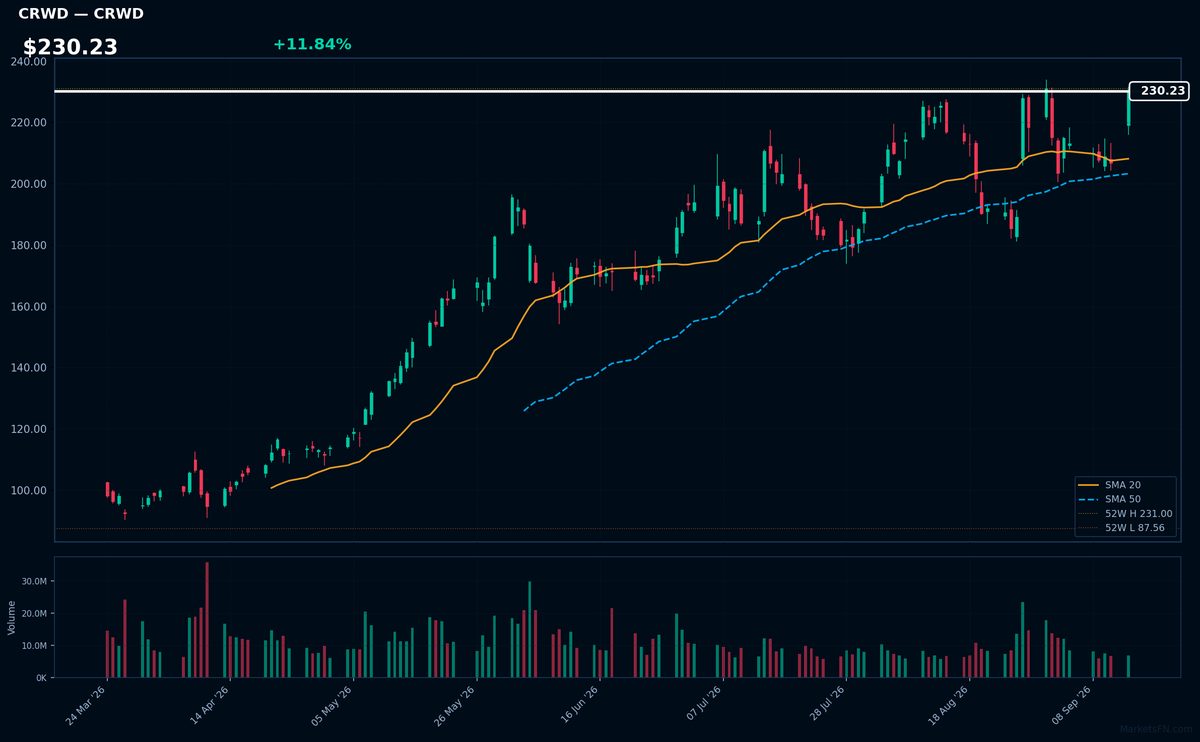This screenshot has width=1200, height=742.
Task: Click the 220.00 price axis label
Action: tap(29, 123)
